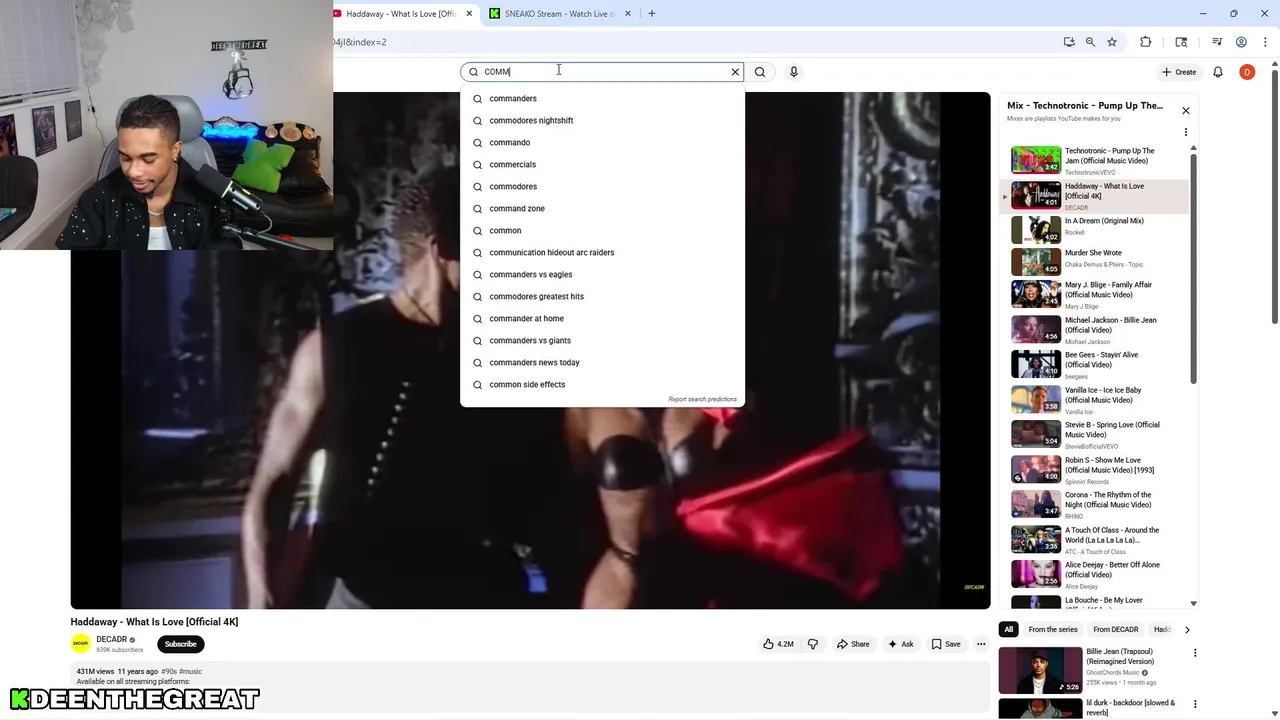Dislike the video with thumbs down

[x=813, y=644]
